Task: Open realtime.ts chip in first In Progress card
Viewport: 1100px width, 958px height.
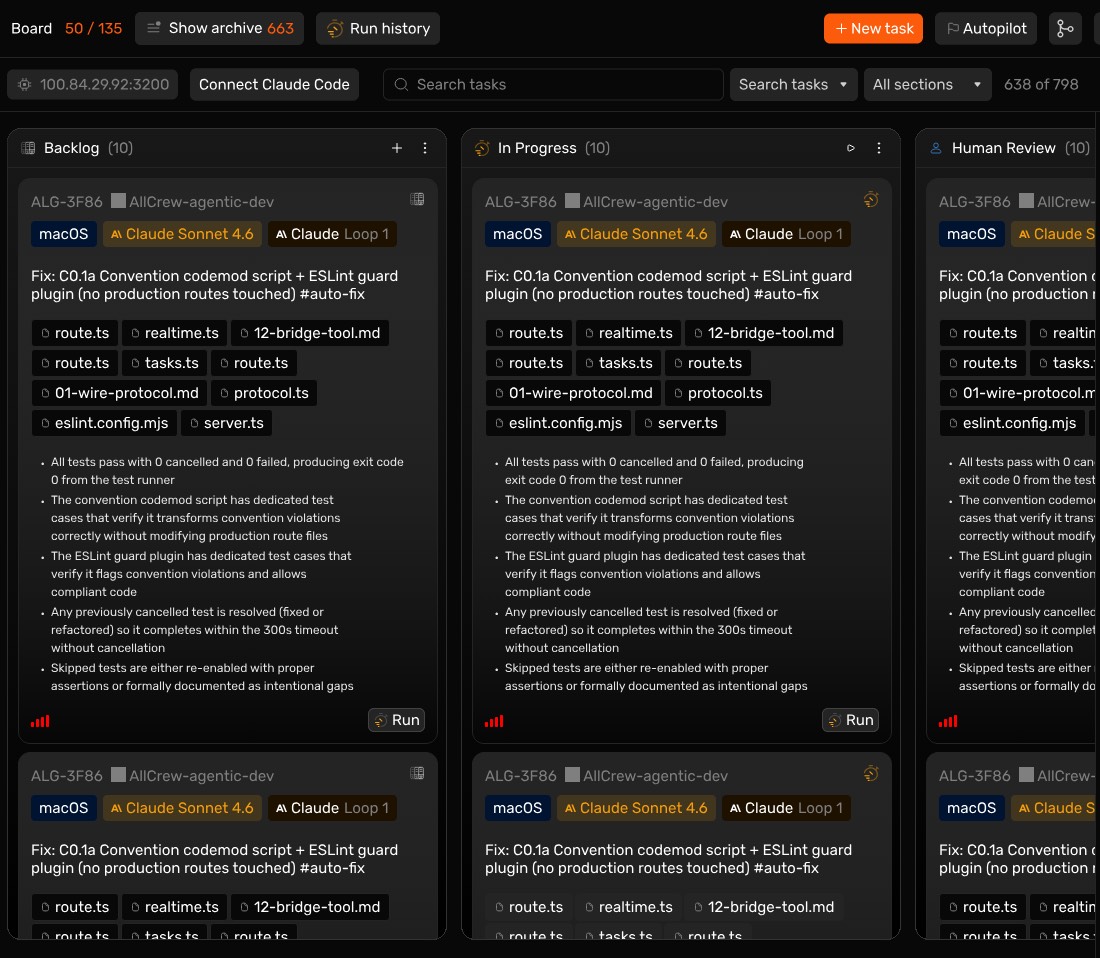Action: 629,333
